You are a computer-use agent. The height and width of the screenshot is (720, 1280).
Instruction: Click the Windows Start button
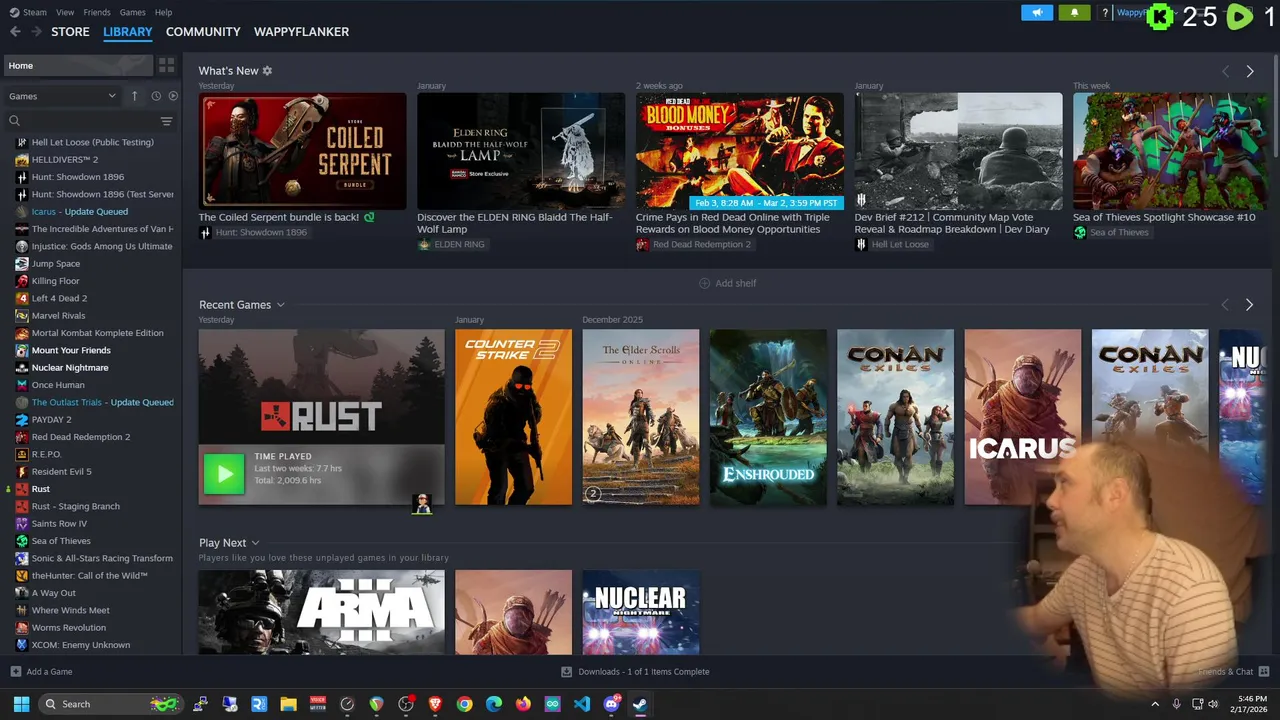click(x=21, y=704)
